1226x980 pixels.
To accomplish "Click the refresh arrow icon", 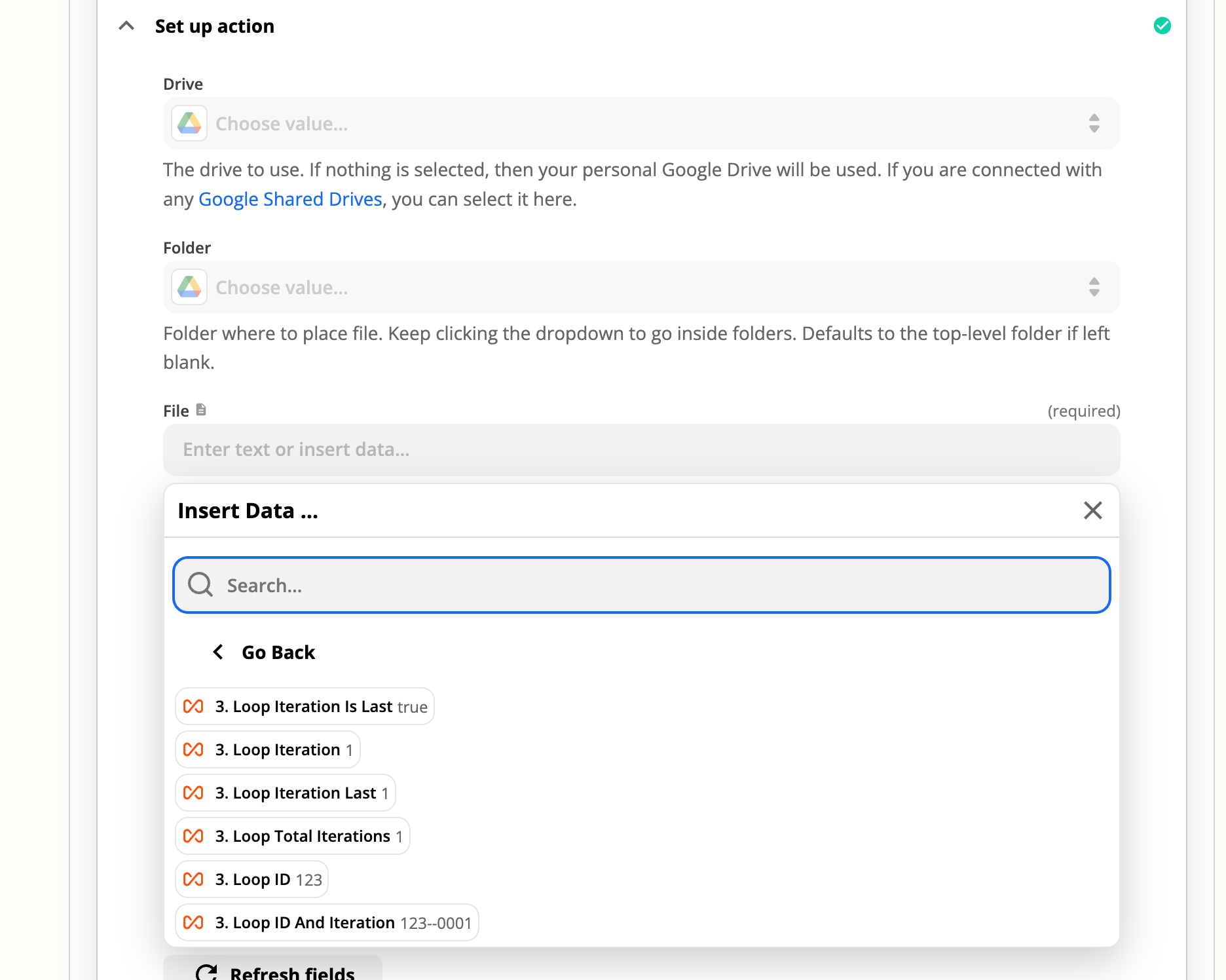I will (x=206, y=972).
